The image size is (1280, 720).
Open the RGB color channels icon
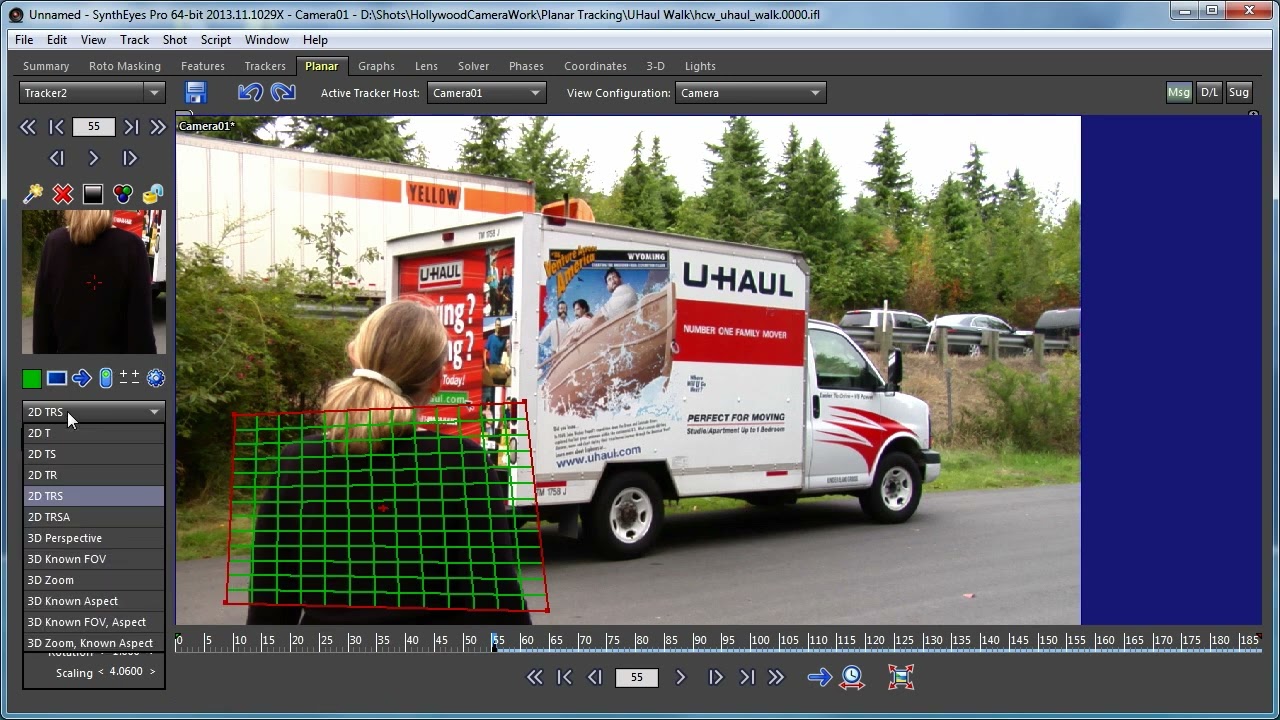tap(123, 194)
